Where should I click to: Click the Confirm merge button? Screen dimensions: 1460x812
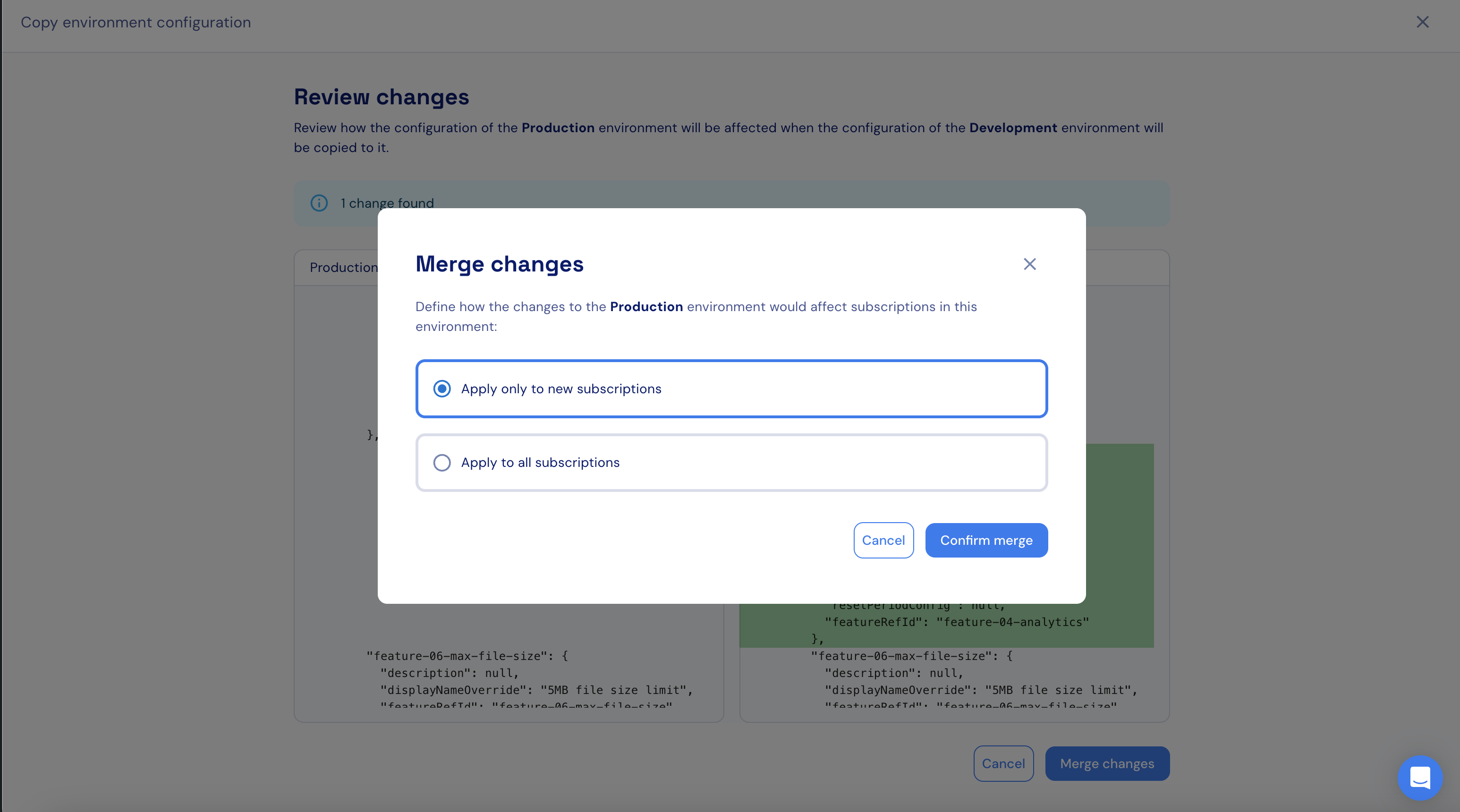point(986,540)
